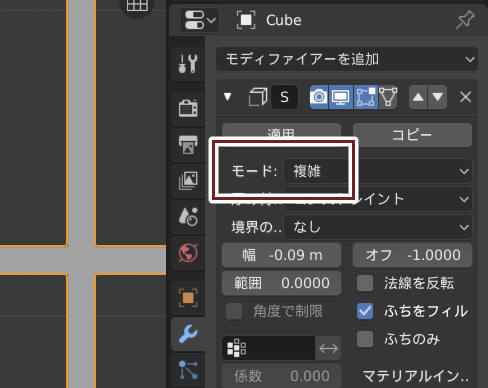Open the Tool properties tab
Screen dimensions: 488x388
188,63
